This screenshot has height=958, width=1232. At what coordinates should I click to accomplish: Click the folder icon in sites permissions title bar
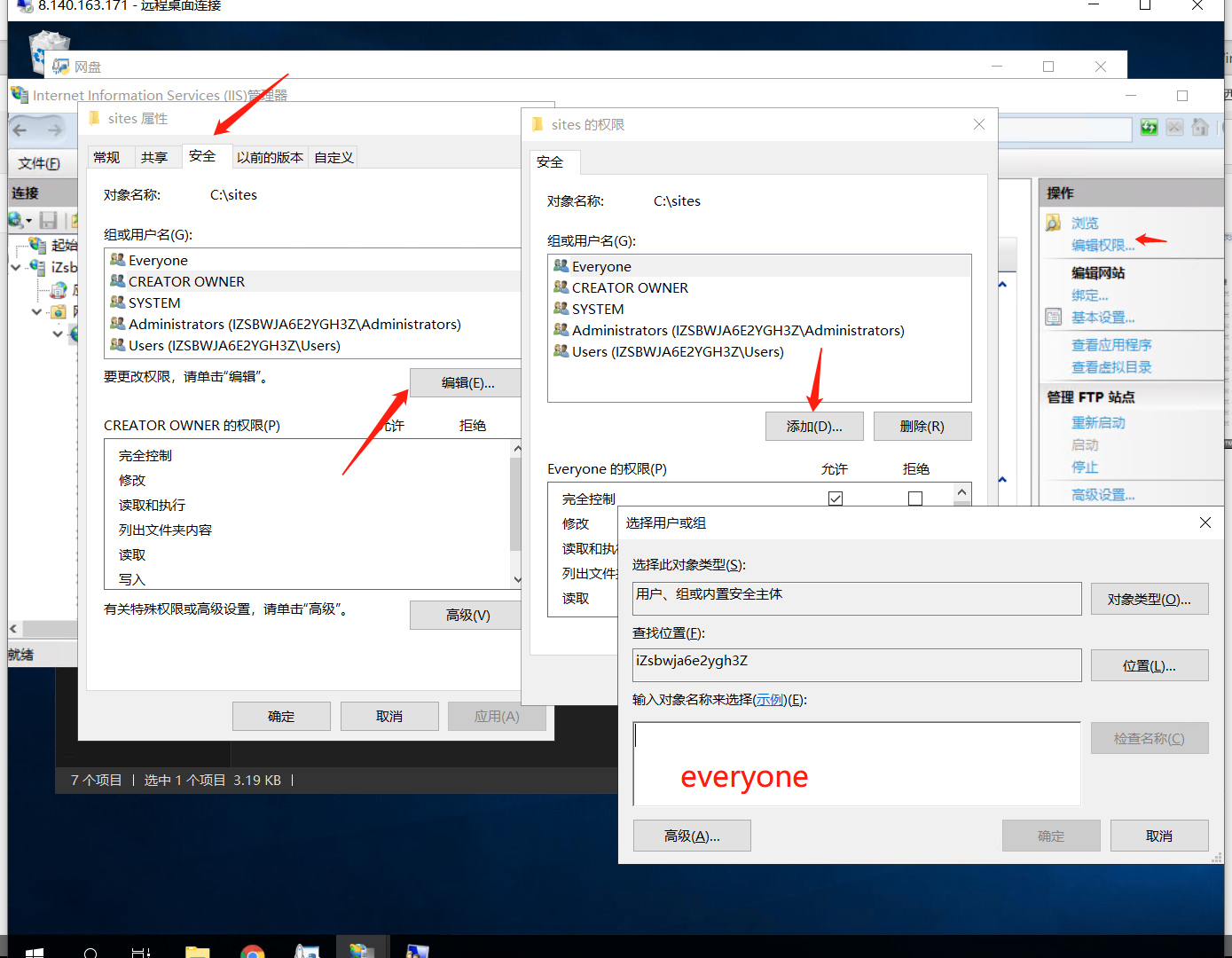[538, 124]
